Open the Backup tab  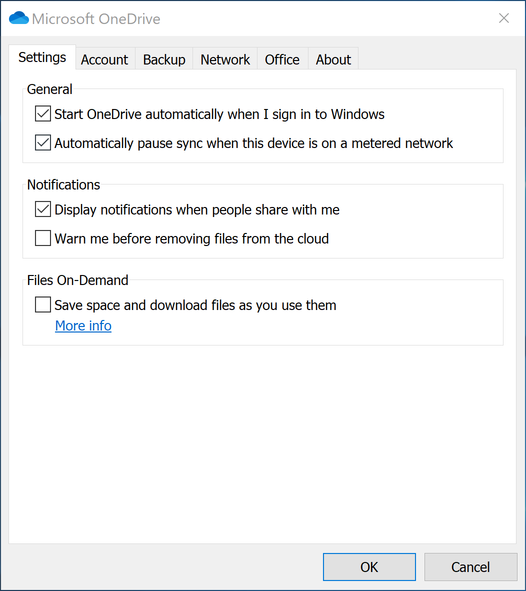point(164,60)
